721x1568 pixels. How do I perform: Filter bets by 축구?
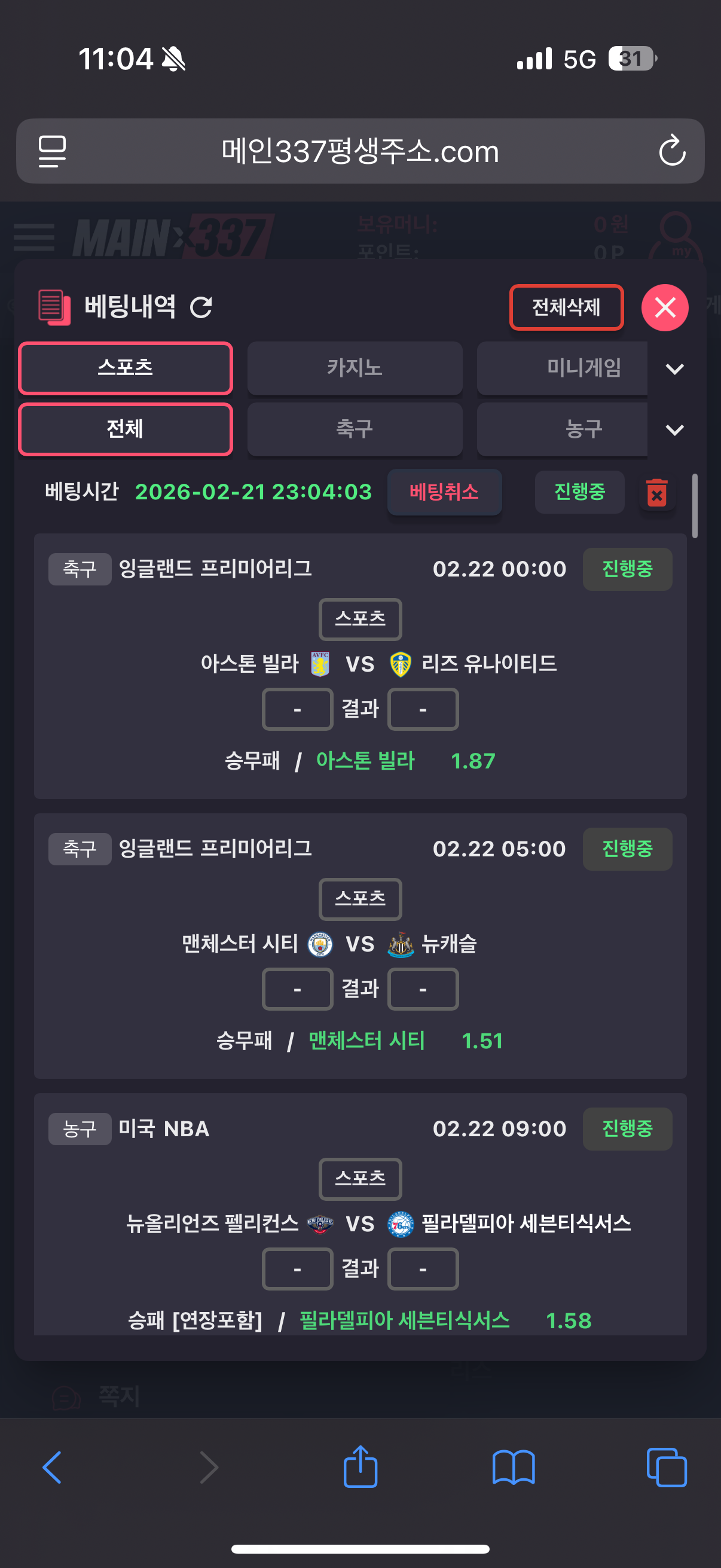tap(355, 430)
